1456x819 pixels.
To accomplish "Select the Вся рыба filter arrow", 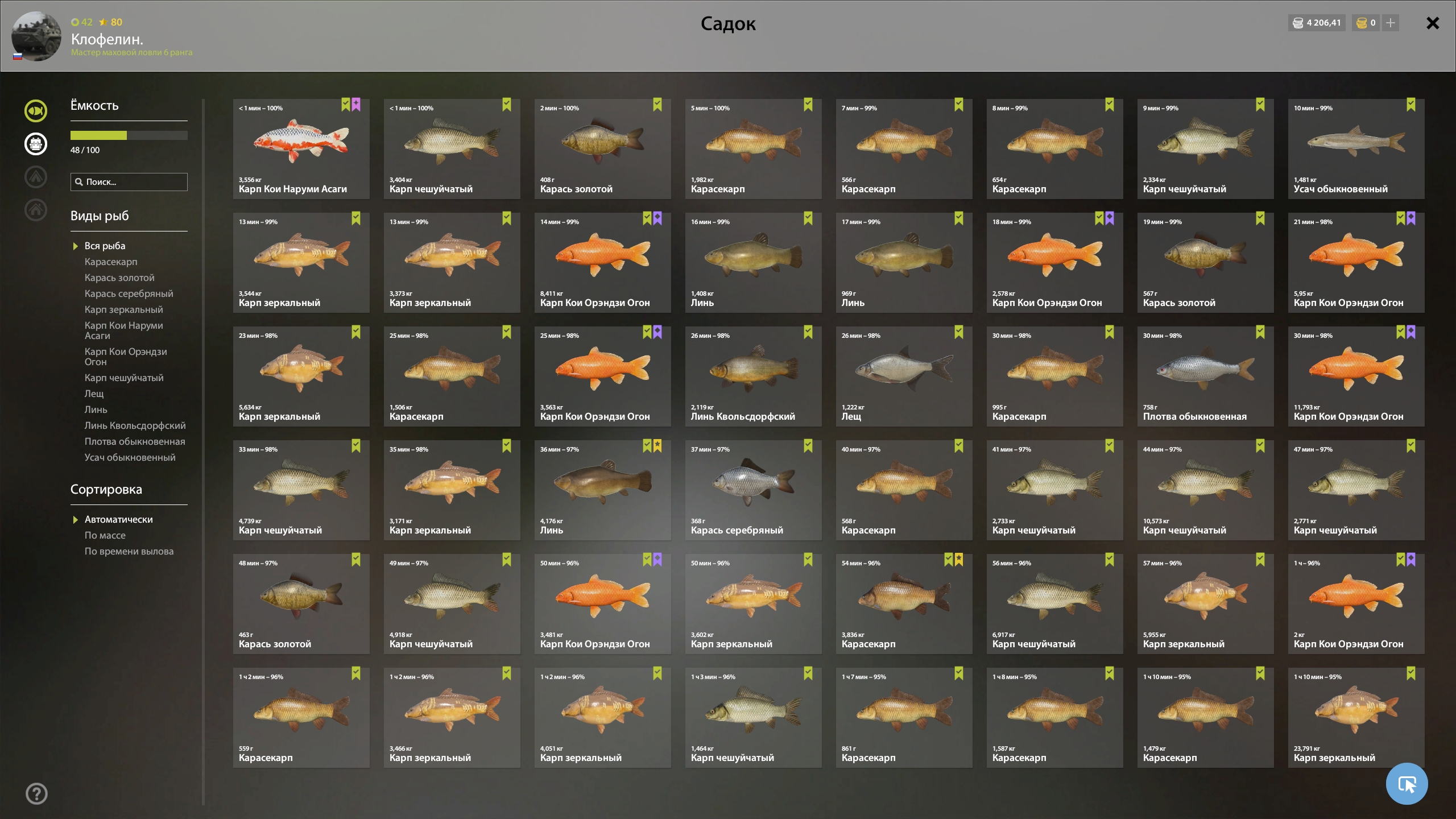I will [x=75, y=246].
